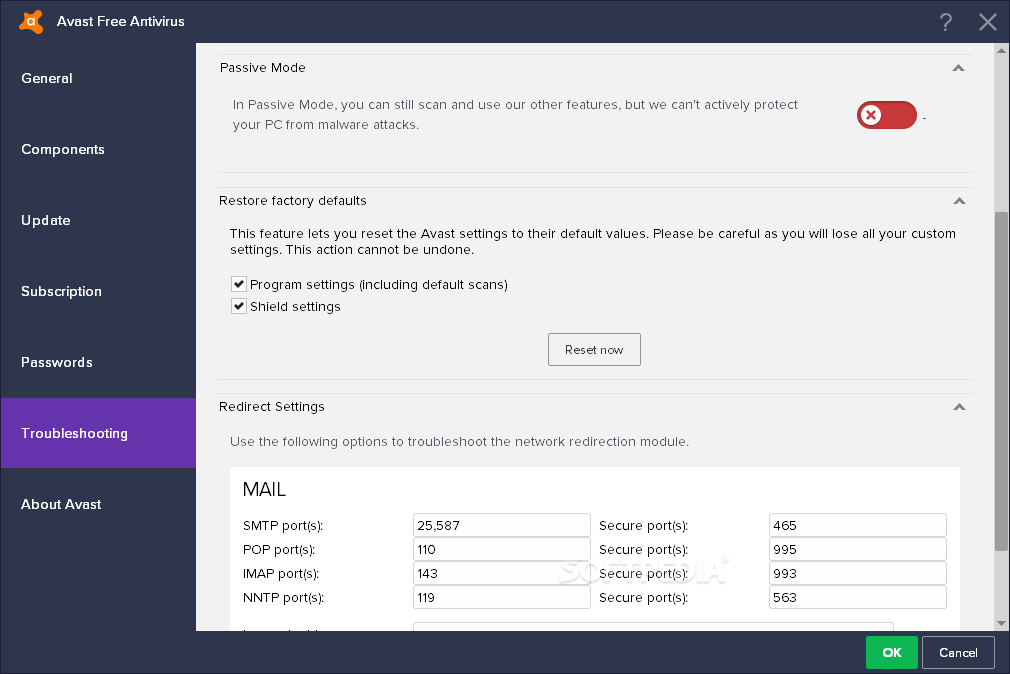The image size is (1010, 674).
Task: Click the NNTP port(s) input field
Action: coord(501,597)
